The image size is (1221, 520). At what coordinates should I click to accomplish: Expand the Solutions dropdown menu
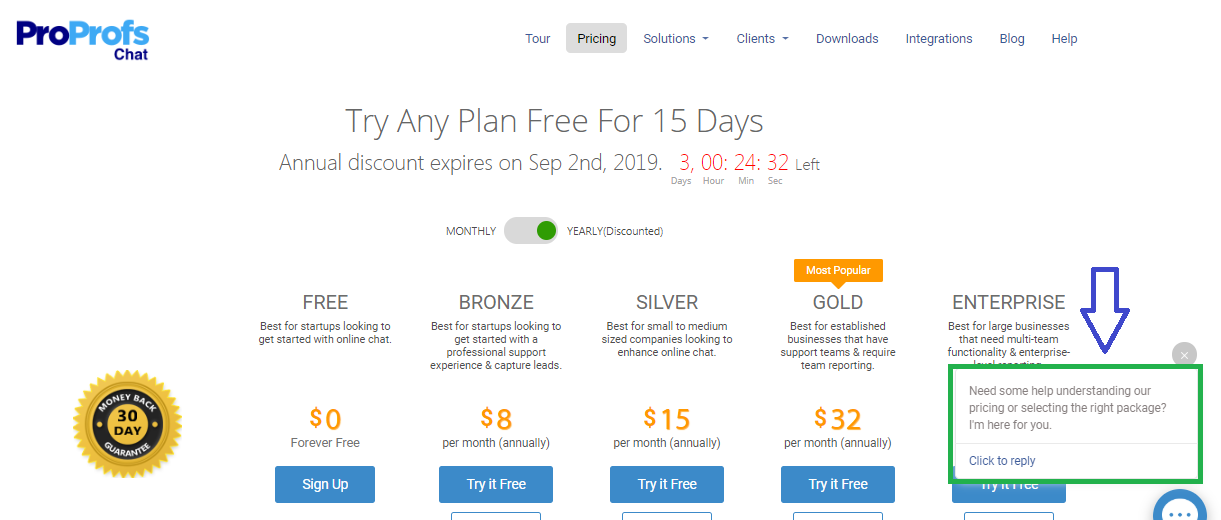(676, 39)
